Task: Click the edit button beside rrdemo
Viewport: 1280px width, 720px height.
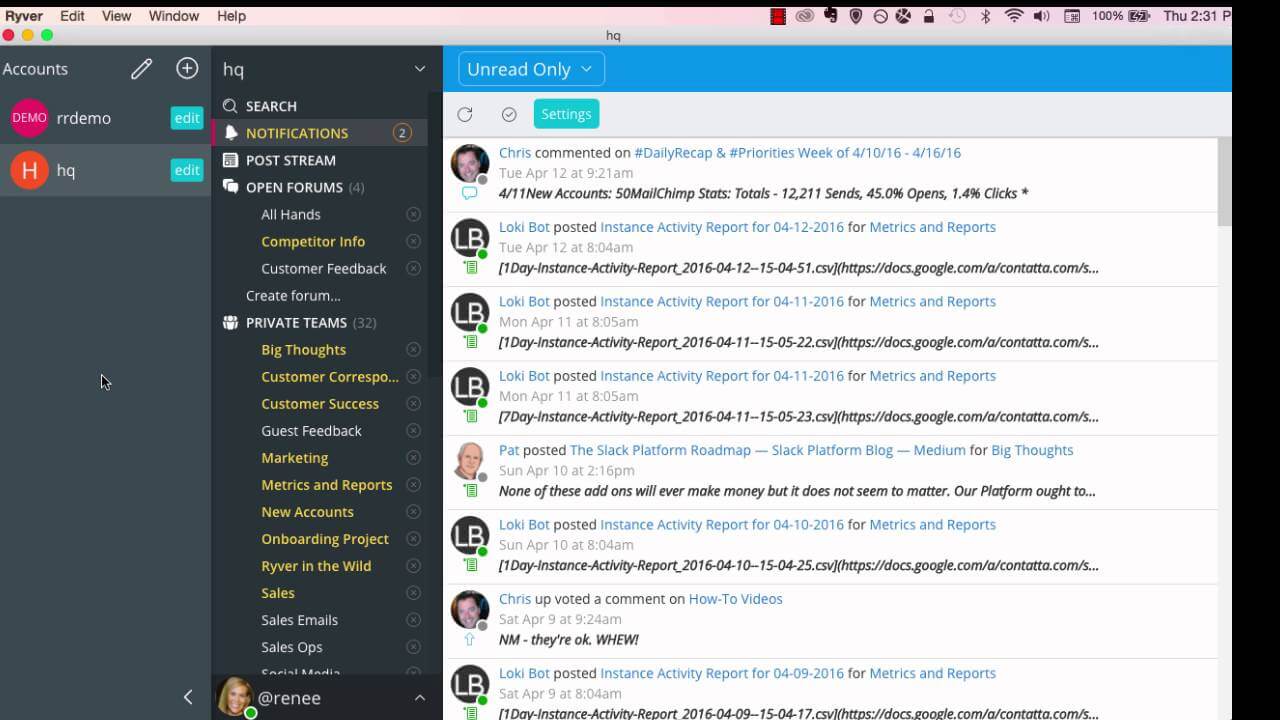Action: pyautogui.click(x=187, y=118)
